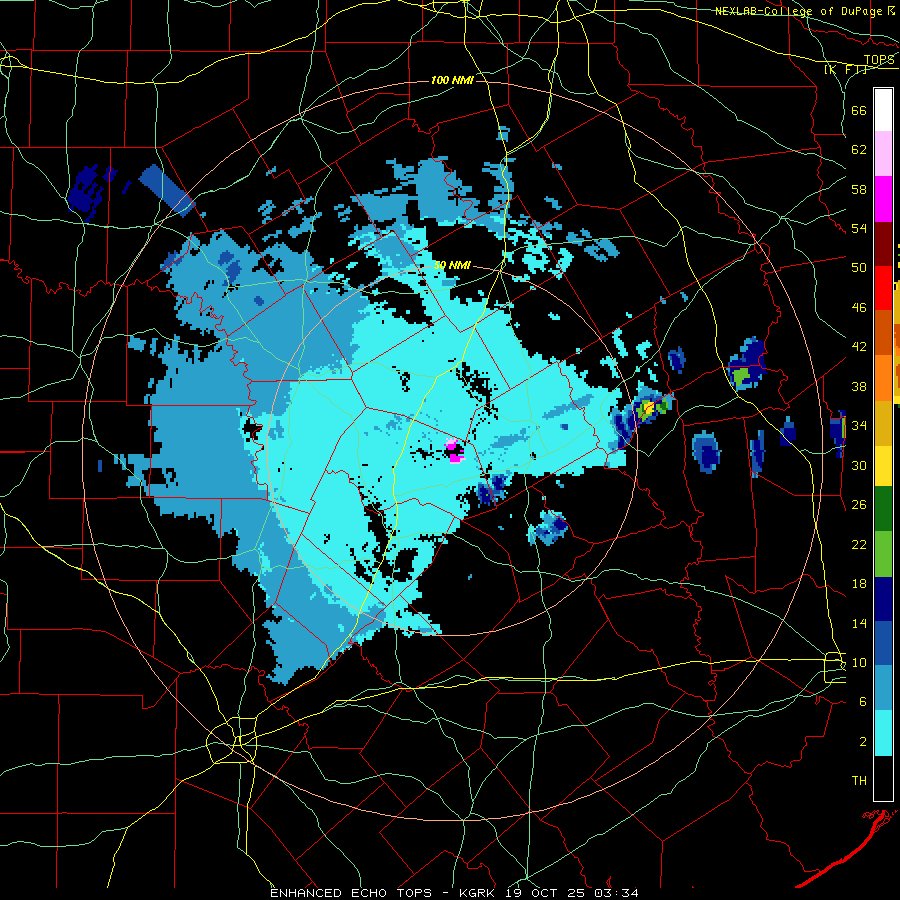Click the legend value '30'
Viewport: 900px width, 900px height.
coord(859,465)
